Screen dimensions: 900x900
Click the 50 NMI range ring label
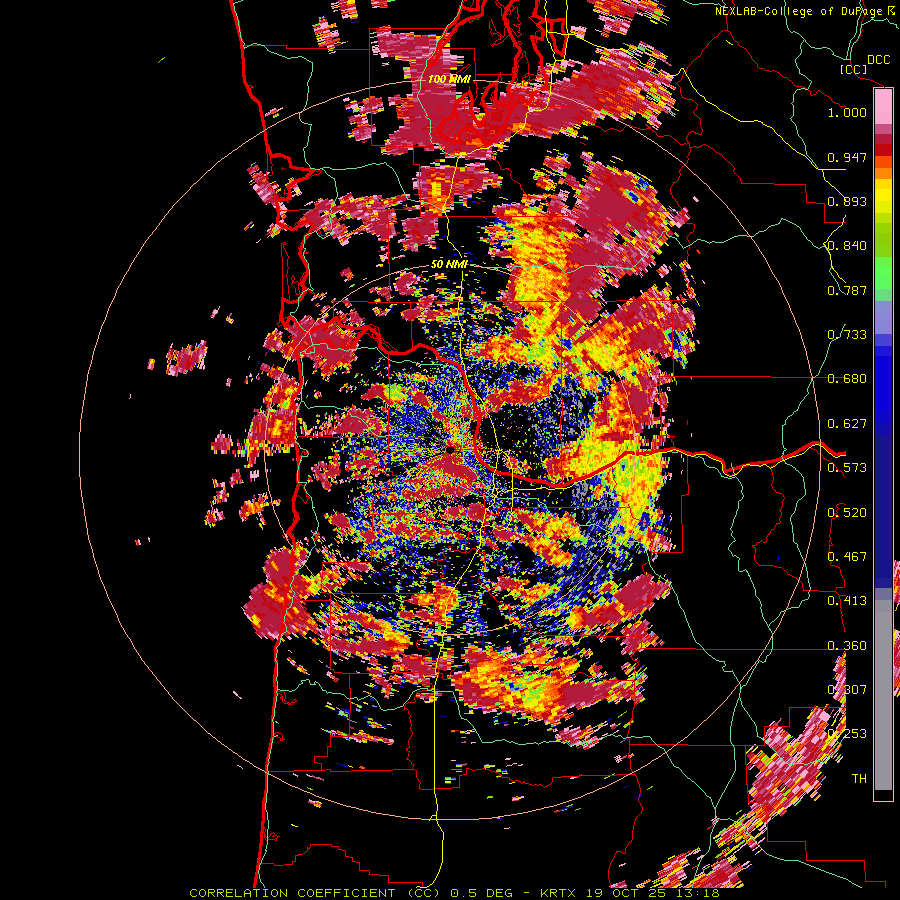449,265
